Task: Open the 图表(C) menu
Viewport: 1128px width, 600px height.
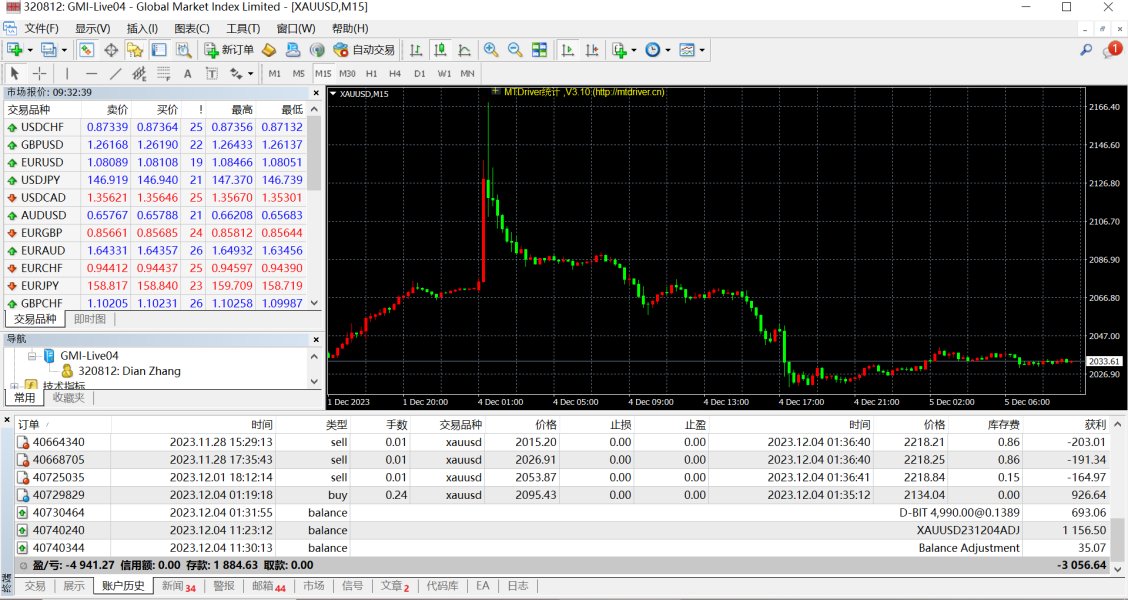Action: tap(191, 28)
